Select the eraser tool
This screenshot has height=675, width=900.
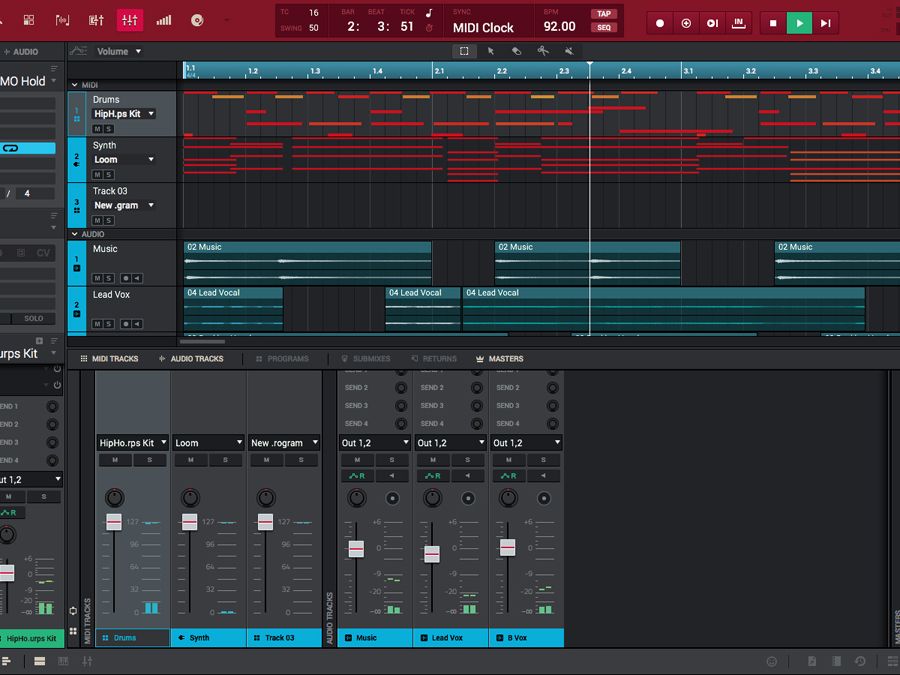517,51
